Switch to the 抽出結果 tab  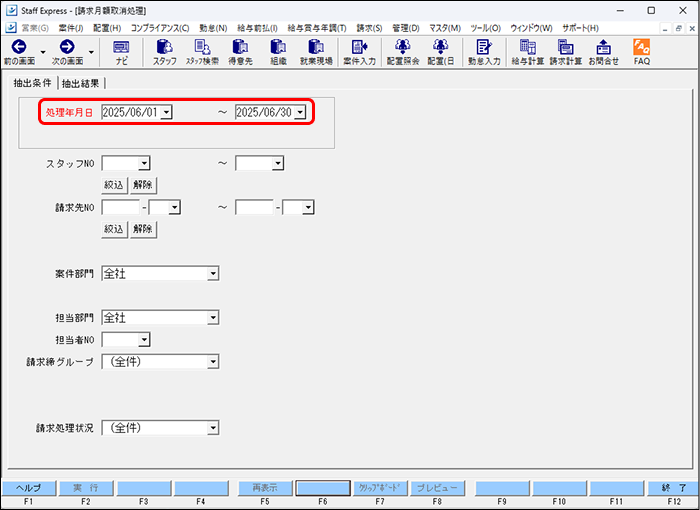81,84
